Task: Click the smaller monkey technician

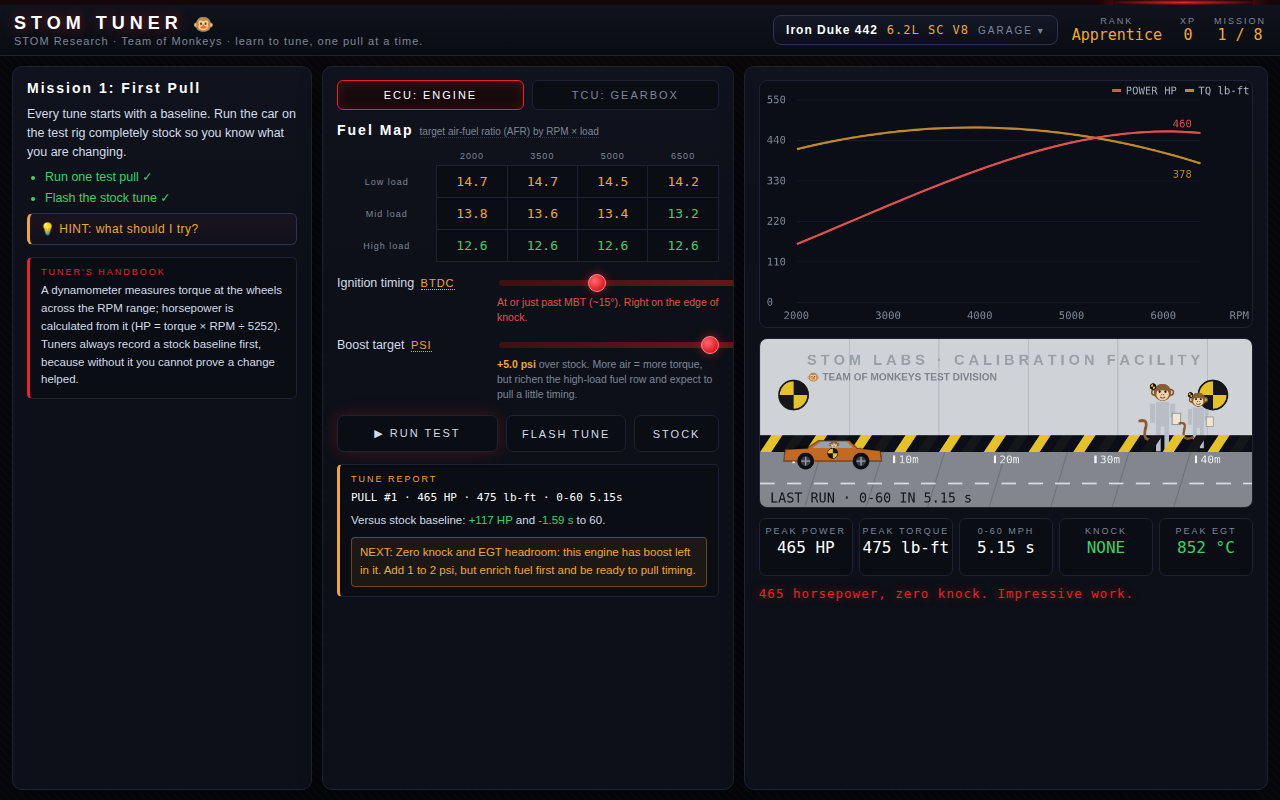Action: click(x=1197, y=420)
